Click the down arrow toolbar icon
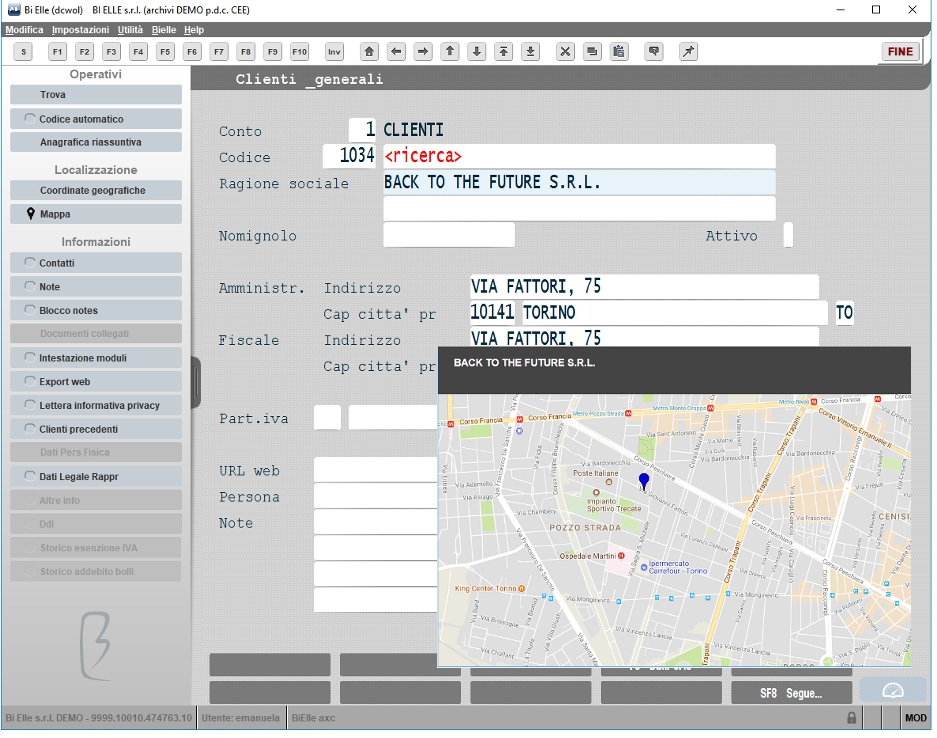Screen dimensions: 937x738 [x=477, y=52]
